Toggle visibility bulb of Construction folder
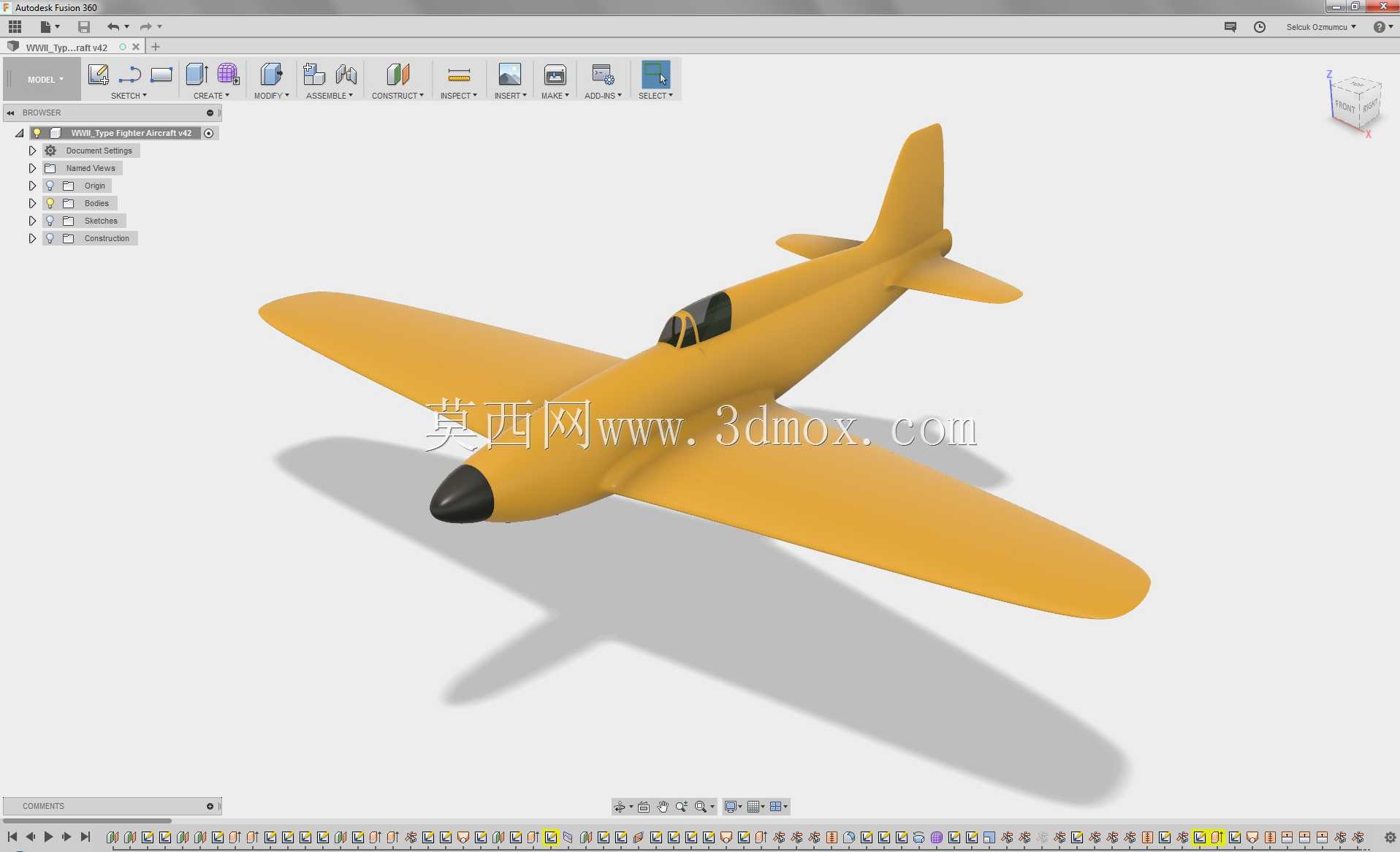Screen dimensions: 1400x852 50,238
